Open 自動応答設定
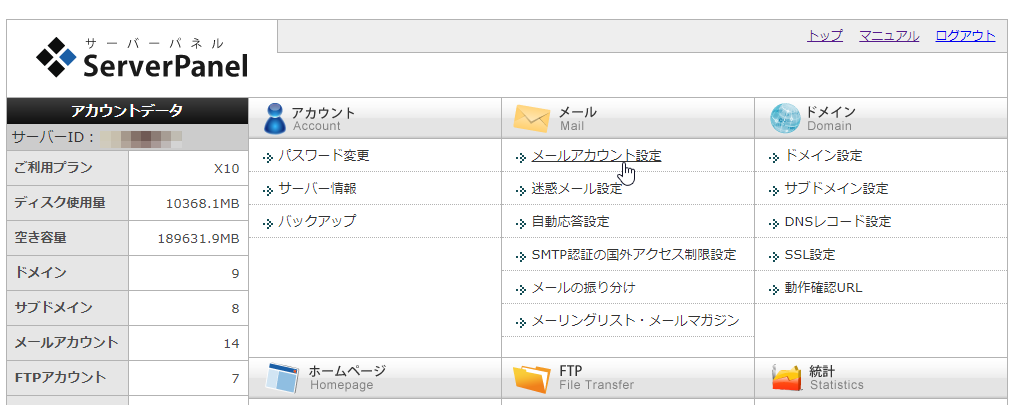Viewport: 1015px width, 405px height. click(570, 221)
